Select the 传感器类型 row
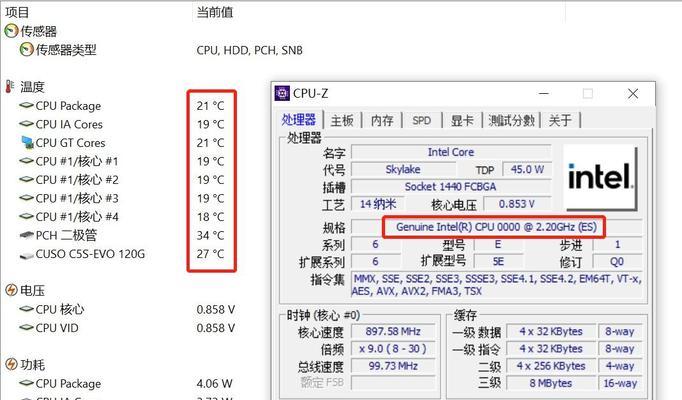The width and height of the screenshot is (682, 400). coord(66,50)
